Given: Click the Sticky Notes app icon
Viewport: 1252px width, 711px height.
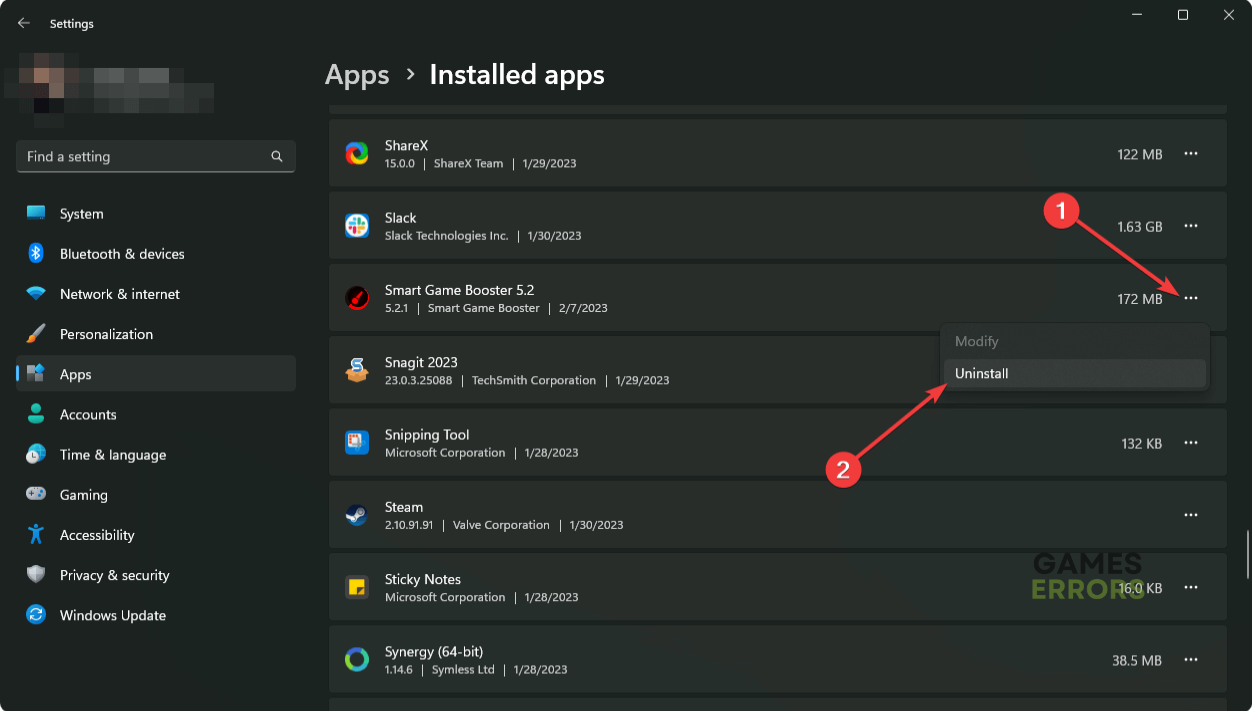Looking at the screenshot, I should (x=357, y=587).
